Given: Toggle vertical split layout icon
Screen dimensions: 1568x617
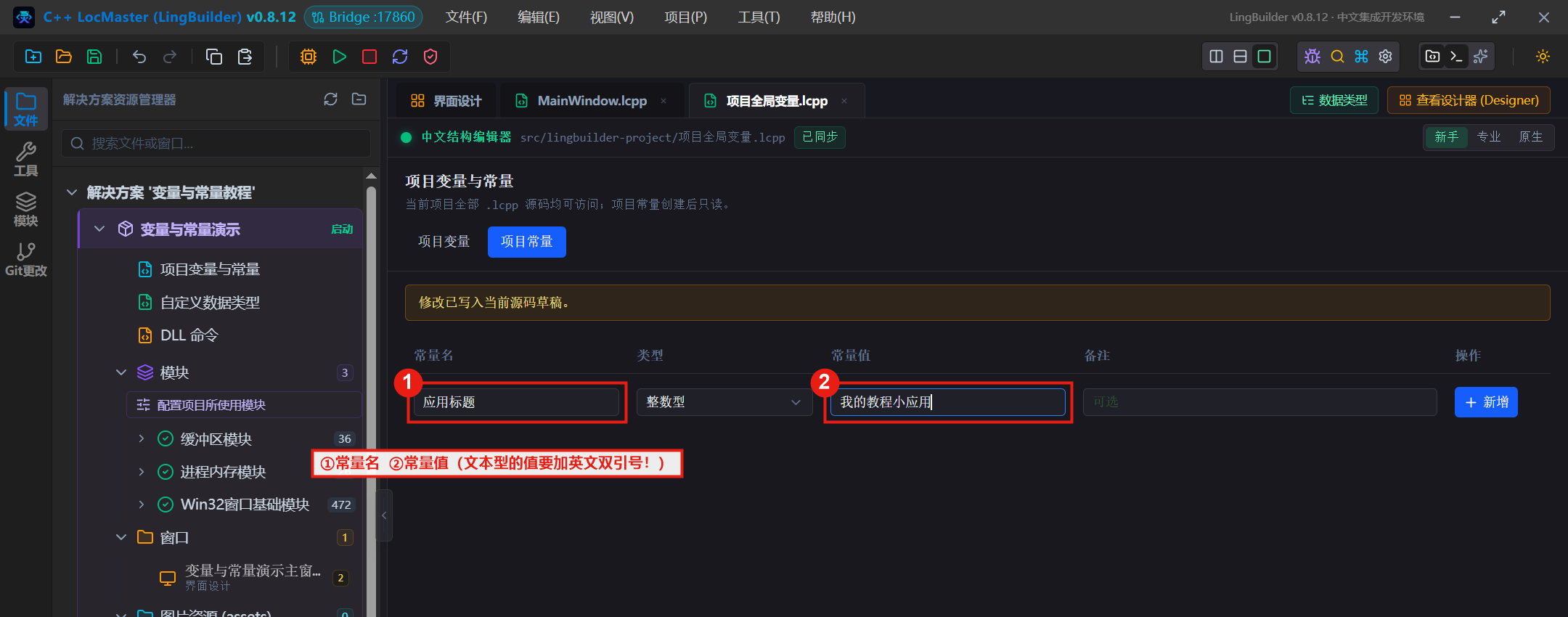Looking at the screenshot, I should pos(1217,57).
